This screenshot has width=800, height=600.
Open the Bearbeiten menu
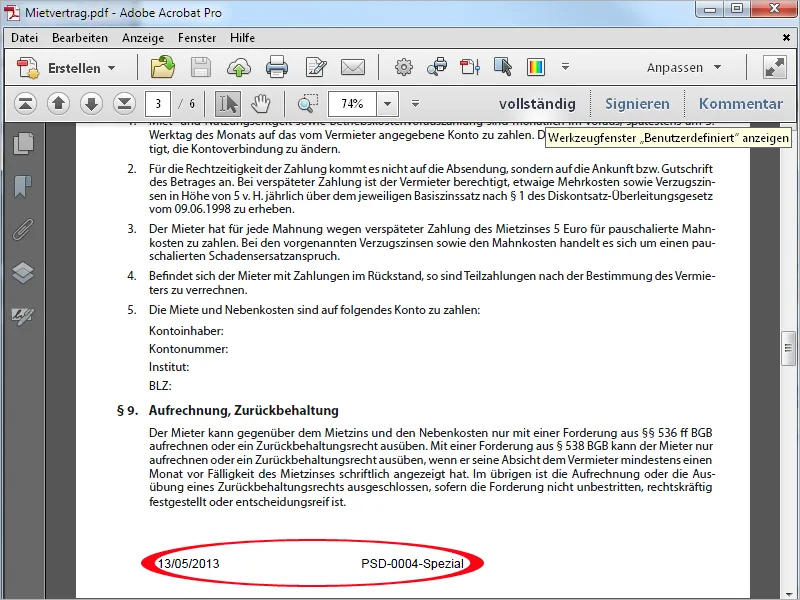80,38
